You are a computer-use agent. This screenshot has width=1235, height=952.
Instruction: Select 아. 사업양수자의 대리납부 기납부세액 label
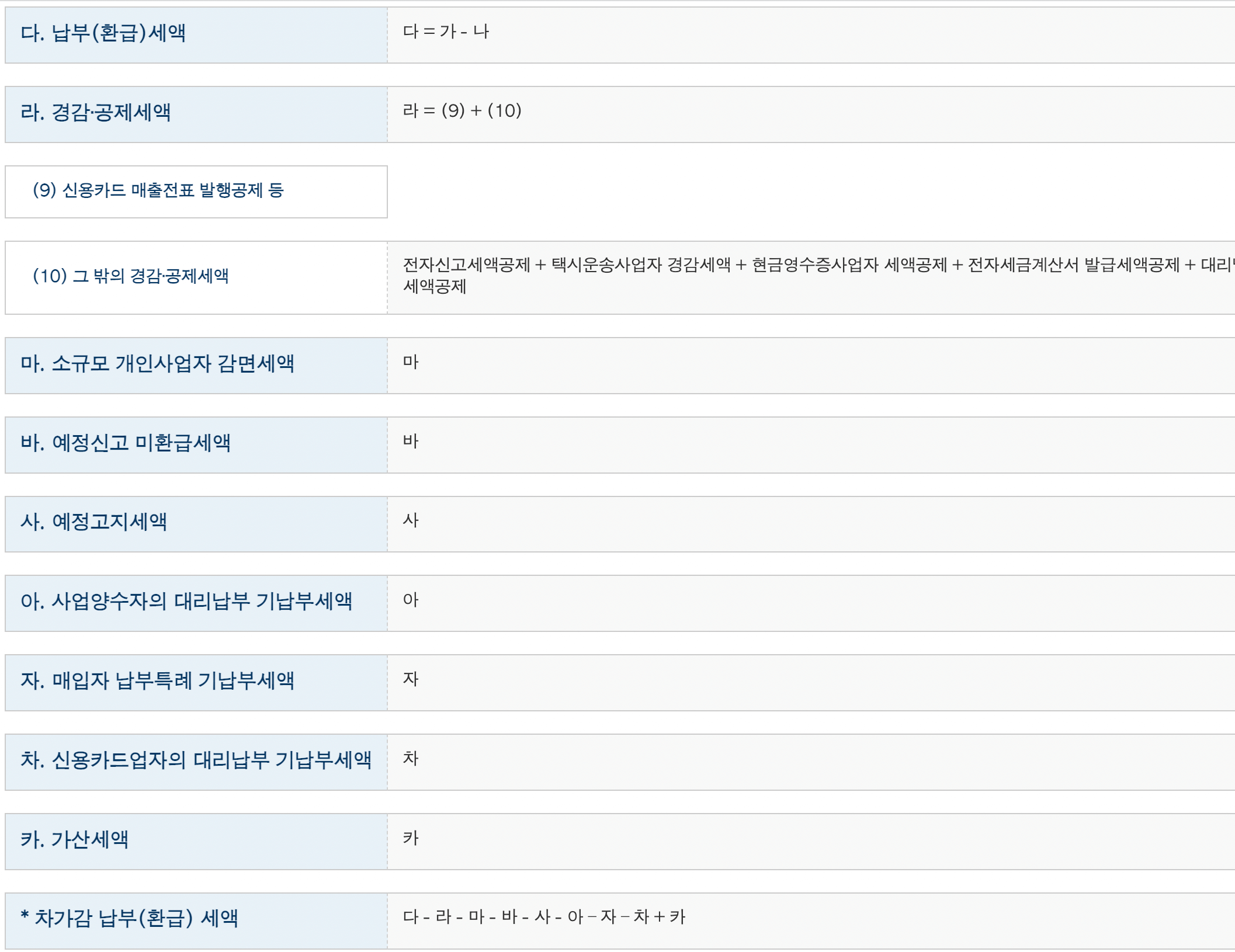coord(186,602)
